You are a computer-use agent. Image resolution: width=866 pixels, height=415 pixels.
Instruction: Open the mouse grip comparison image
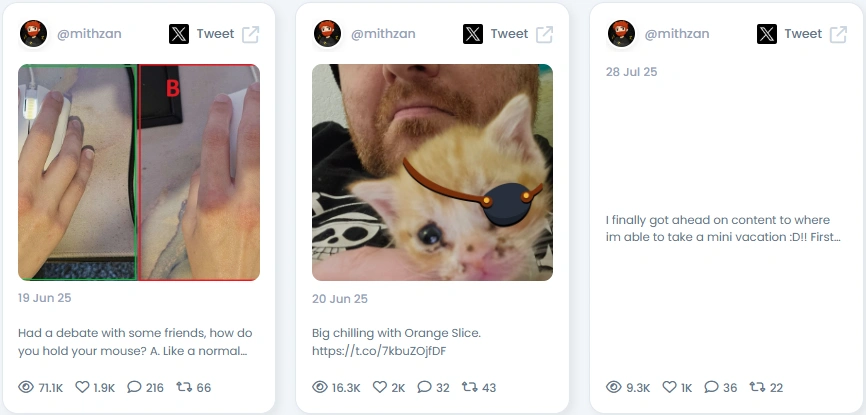pyautogui.click(x=139, y=172)
